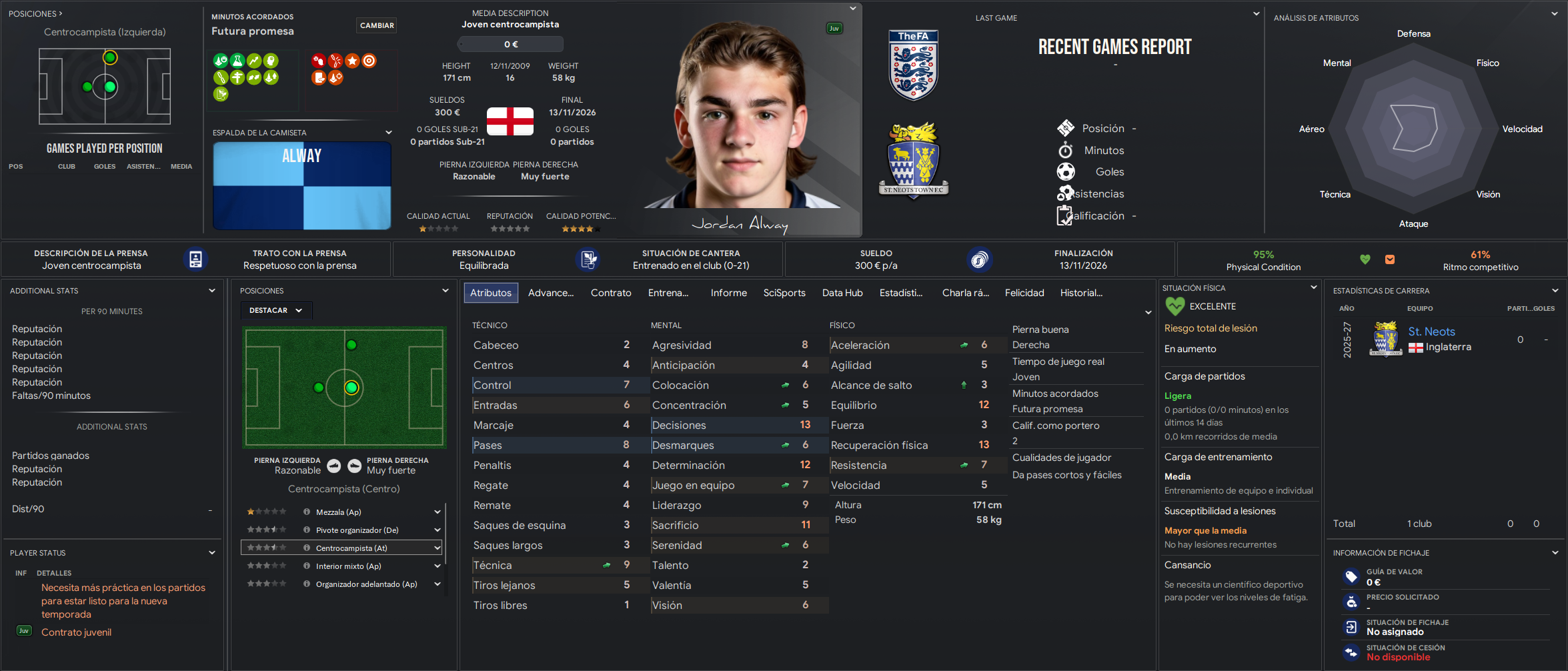Click the green heart physical condition icon
This screenshot has height=671, width=1568.
pyautogui.click(x=1365, y=259)
